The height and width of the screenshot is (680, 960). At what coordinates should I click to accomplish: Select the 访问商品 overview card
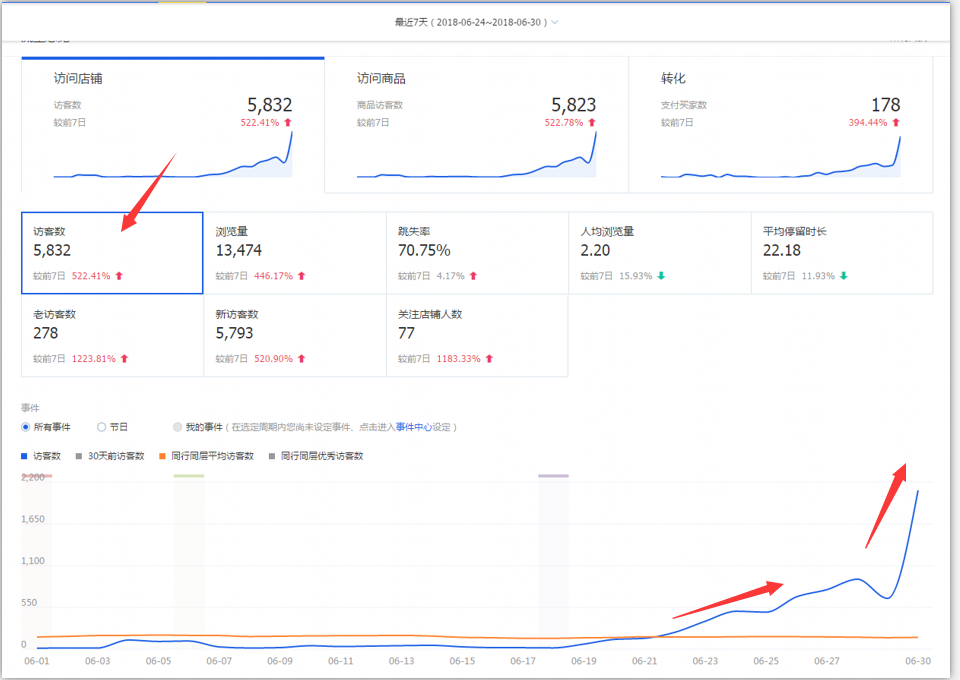(x=476, y=124)
